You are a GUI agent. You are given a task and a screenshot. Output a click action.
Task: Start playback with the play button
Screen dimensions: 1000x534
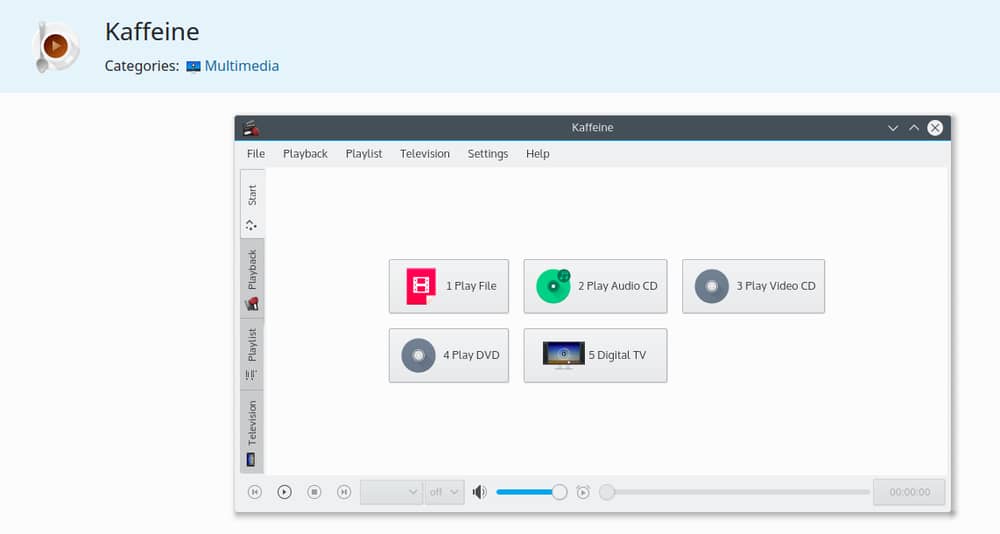(x=284, y=492)
